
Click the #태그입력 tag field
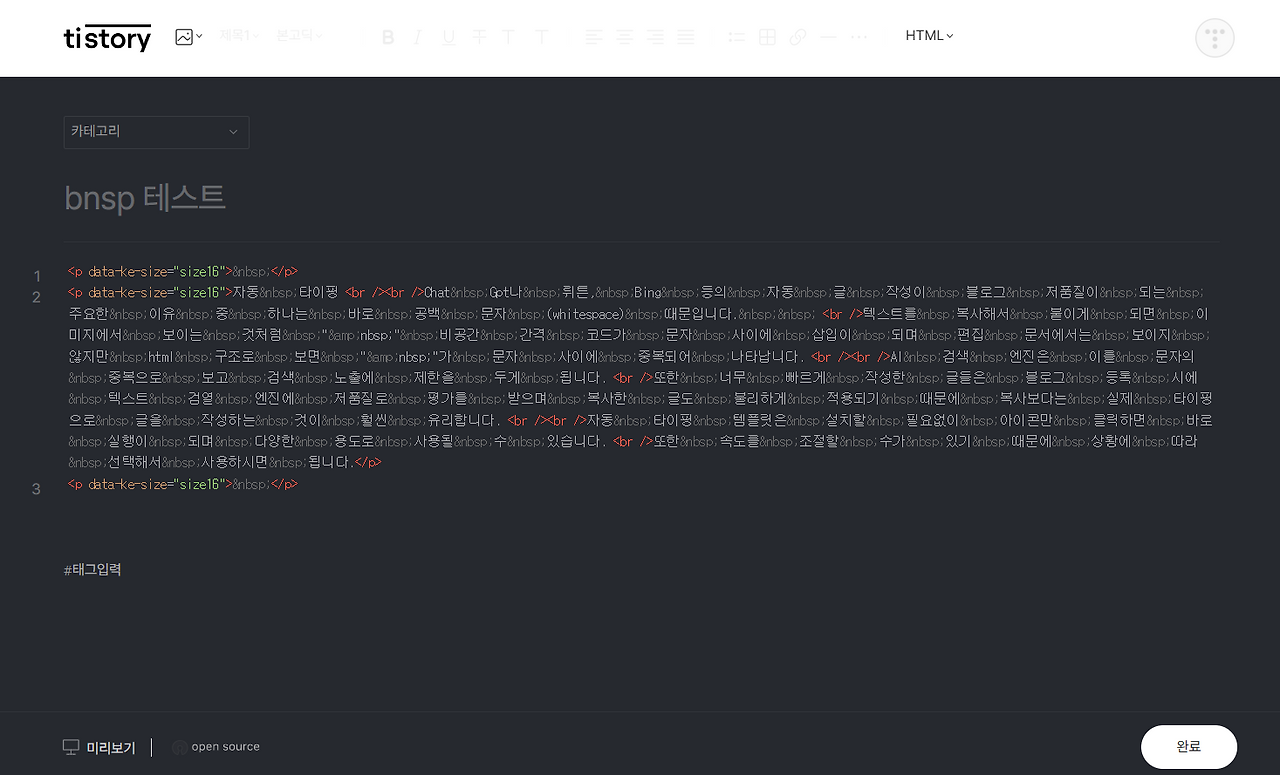point(93,570)
